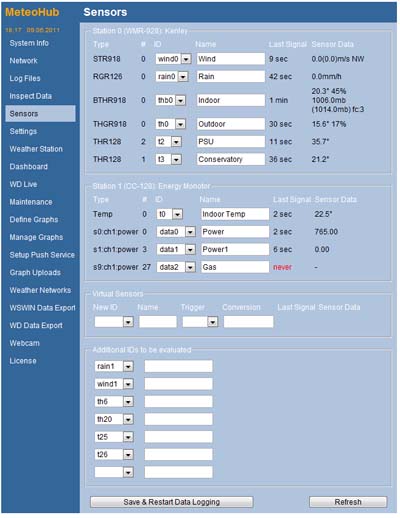The height and width of the screenshot is (518, 400).
Task: Edit the Outdoor name field
Action: [x=231, y=124]
